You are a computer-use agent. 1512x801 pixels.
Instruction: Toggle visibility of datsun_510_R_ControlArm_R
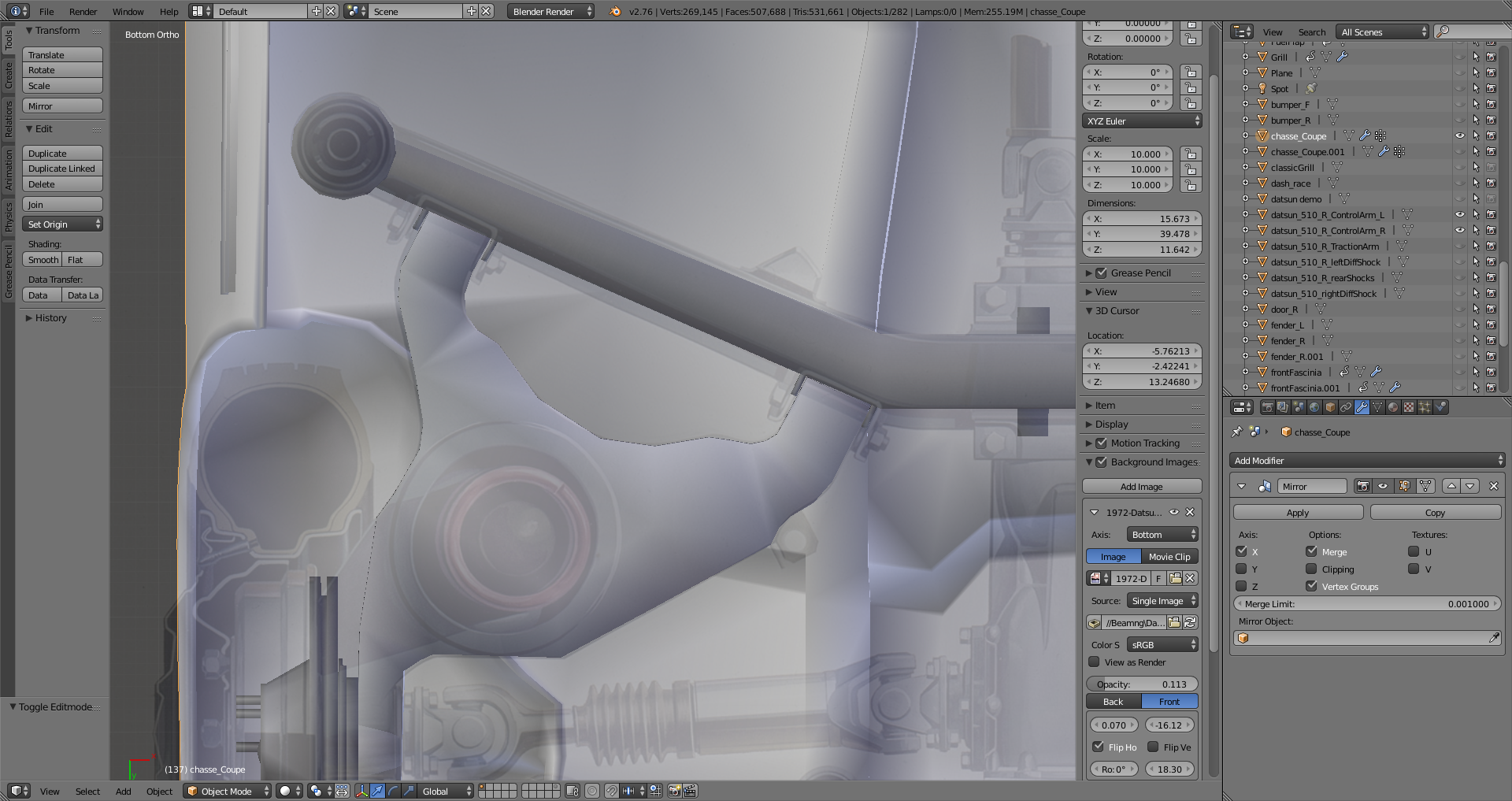tap(1459, 231)
